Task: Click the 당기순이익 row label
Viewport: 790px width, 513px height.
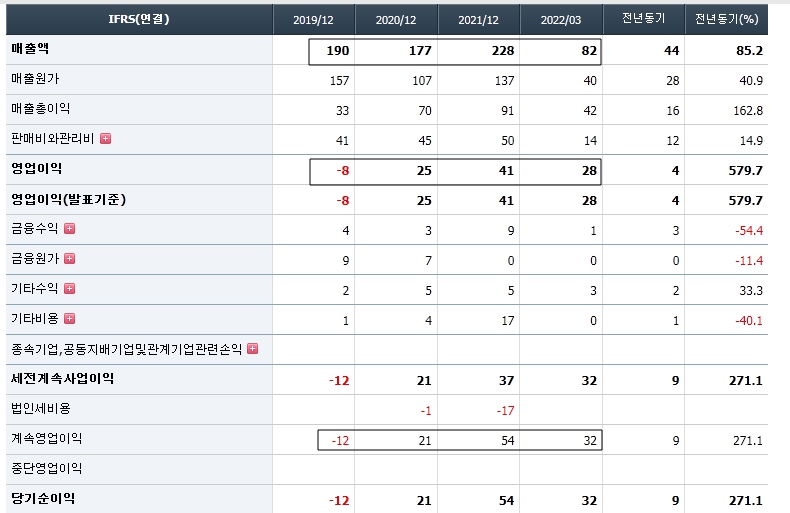Action: pyautogui.click(x=43, y=498)
